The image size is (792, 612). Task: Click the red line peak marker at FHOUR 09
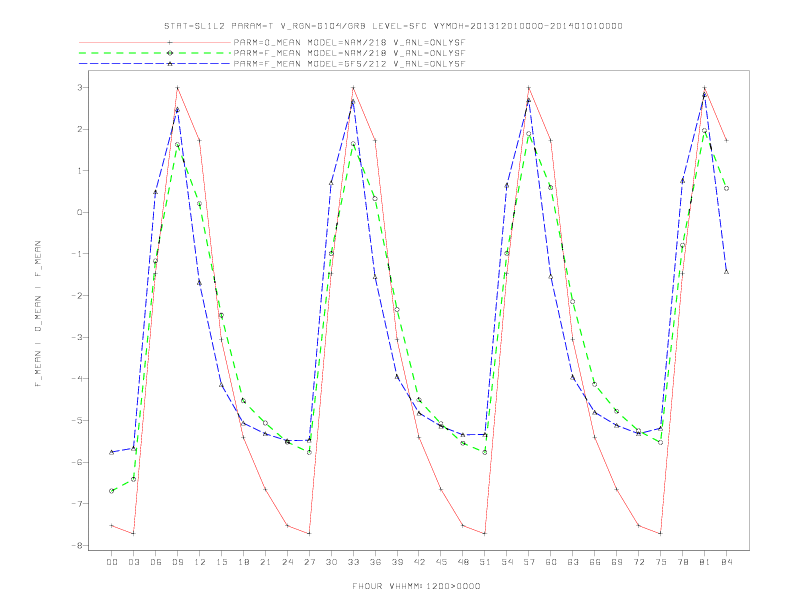(x=177, y=88)
